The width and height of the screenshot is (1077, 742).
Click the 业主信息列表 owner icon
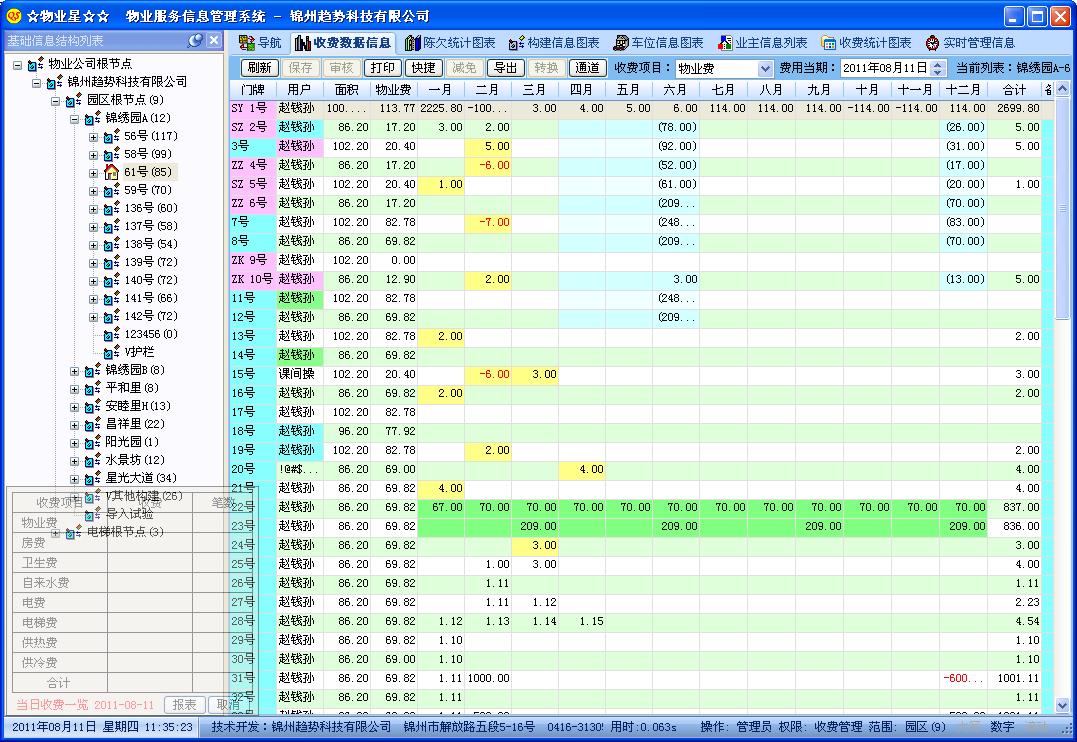pyautogui.click(x=725, y=43)
